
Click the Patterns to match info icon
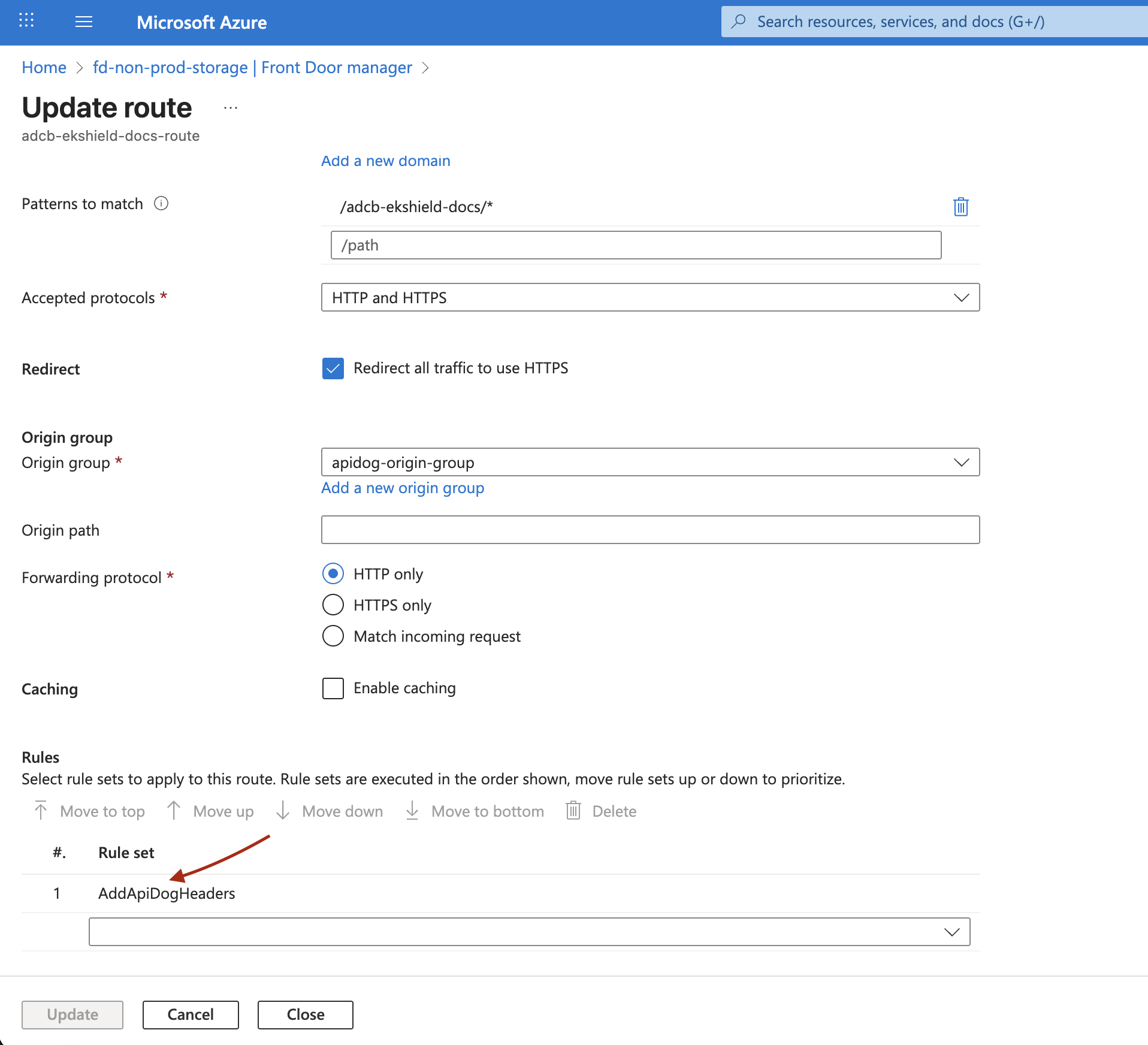pos(161,204)
